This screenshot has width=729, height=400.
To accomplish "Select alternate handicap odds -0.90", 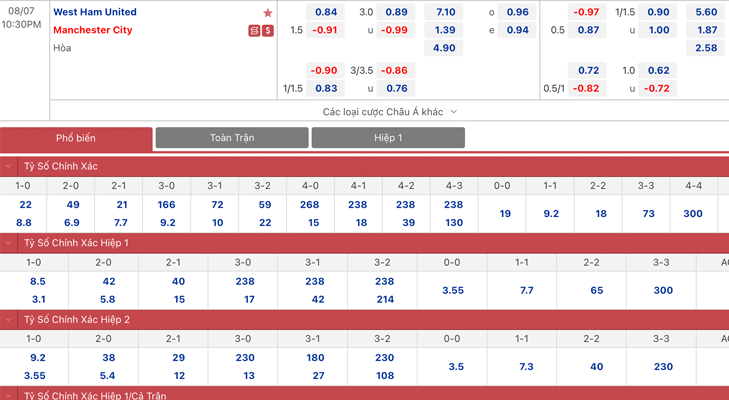I will [325, 70].
